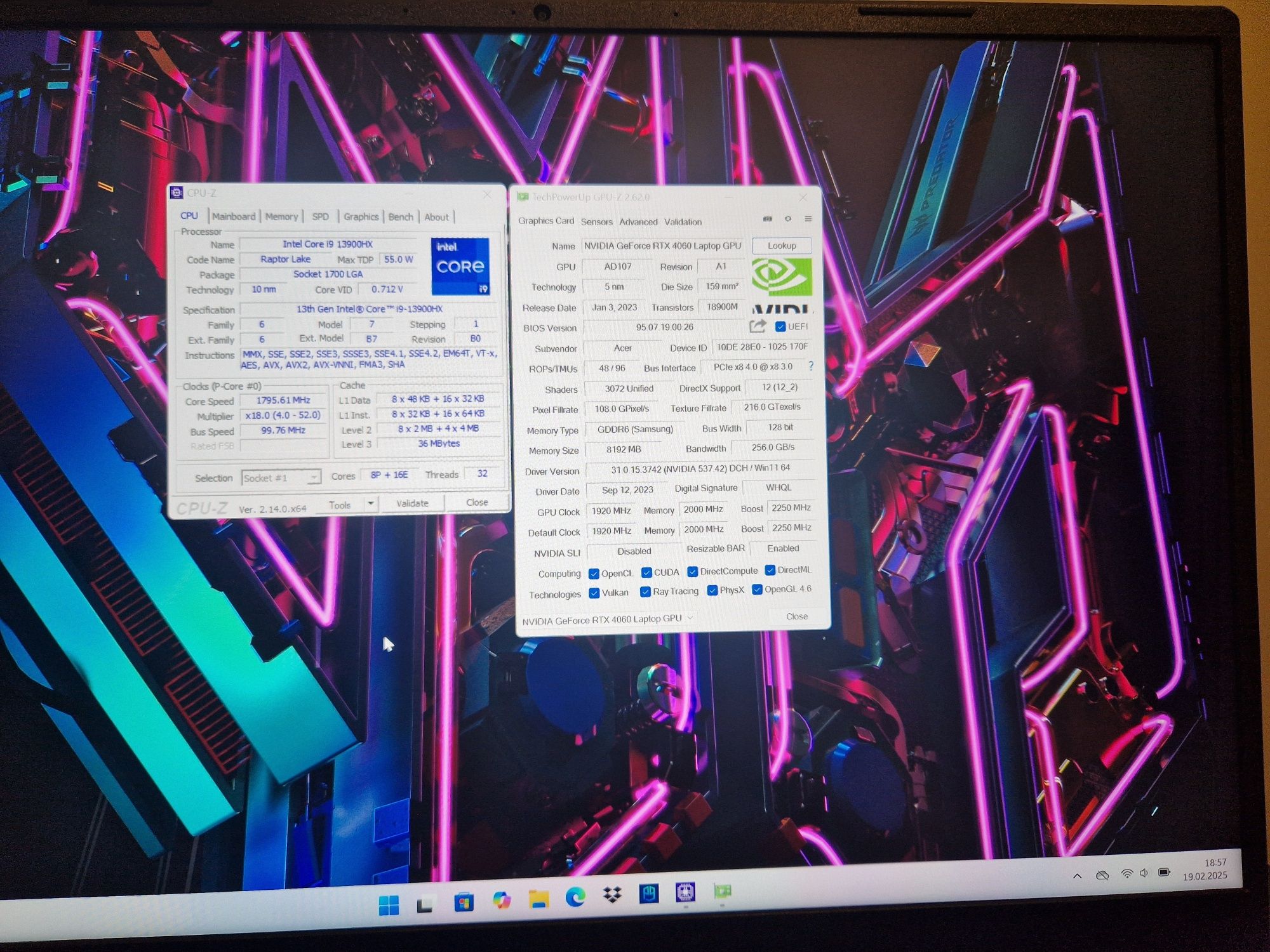Open the Mainboard tab in CPU-Z
Screen dimensions: 1270x952
point(234,216)
